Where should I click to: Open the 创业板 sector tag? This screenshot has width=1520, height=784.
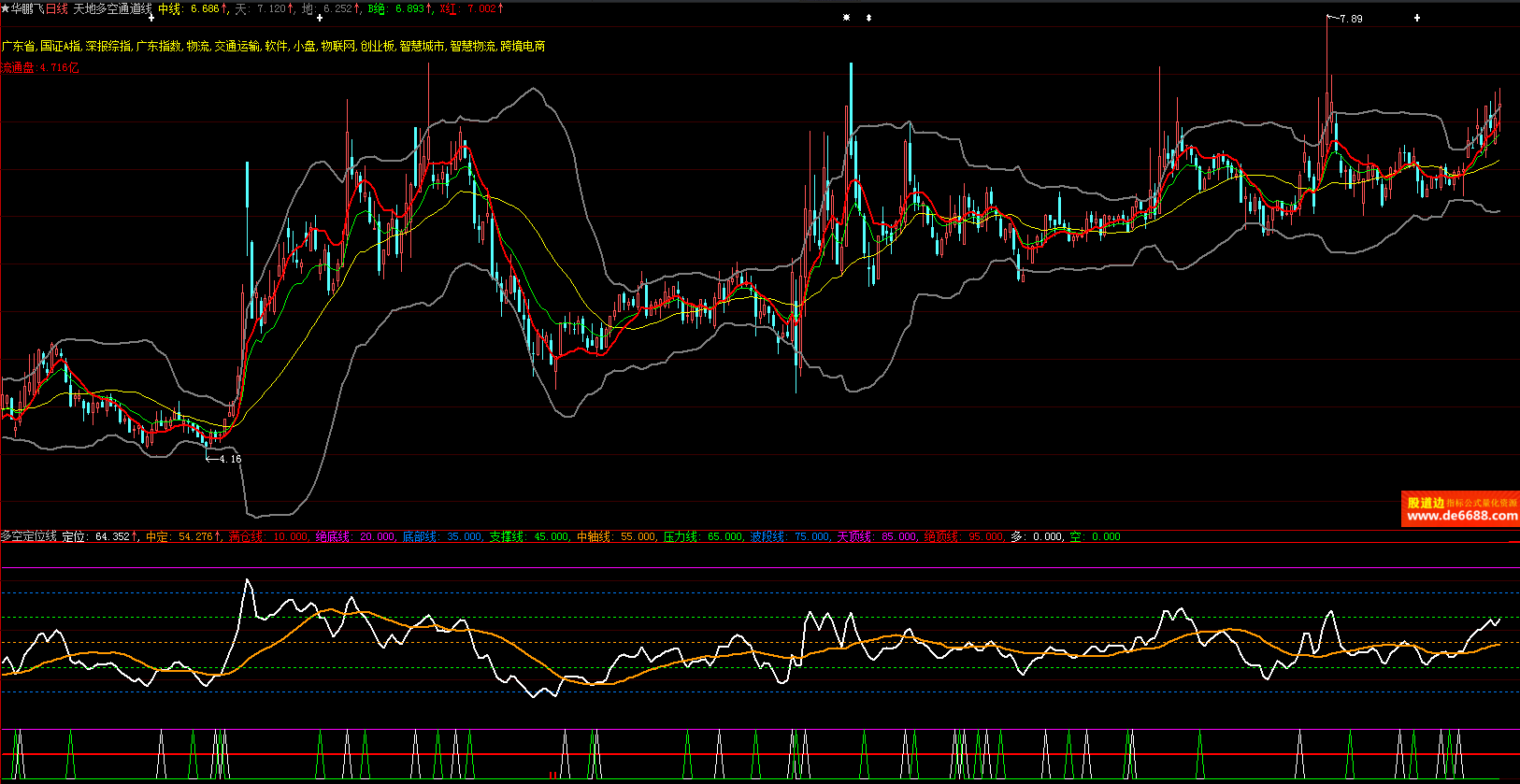click(378, 46)
